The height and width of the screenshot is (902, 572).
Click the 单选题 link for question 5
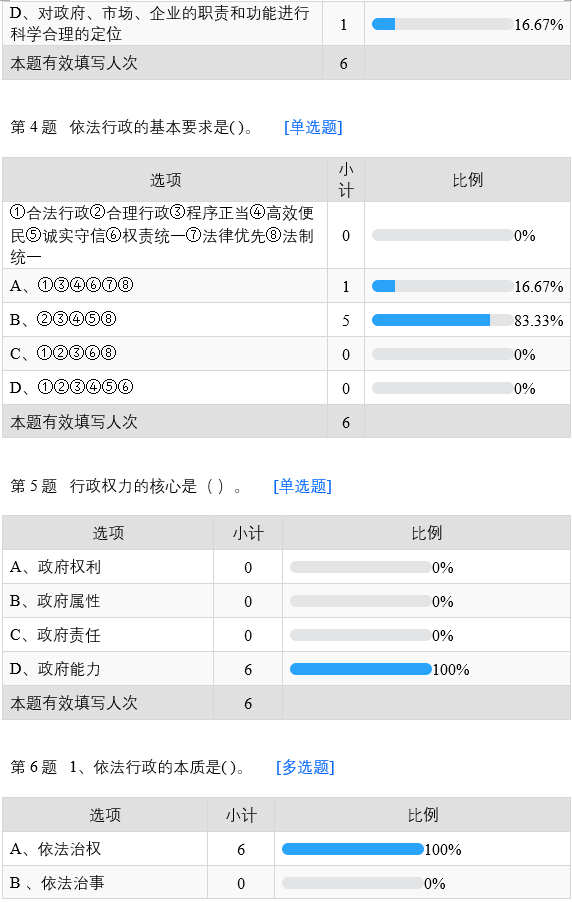303,486
